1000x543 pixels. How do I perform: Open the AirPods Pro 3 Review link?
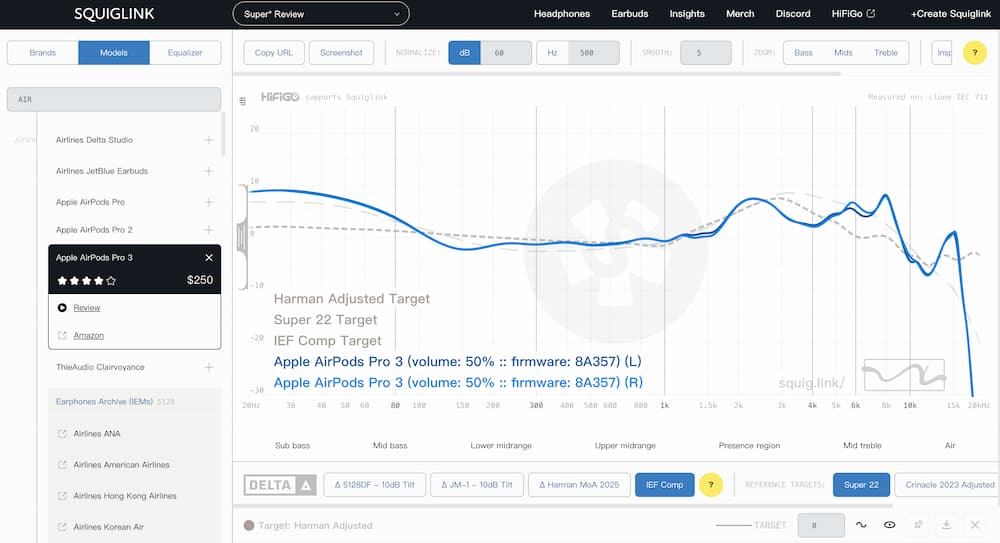[x=87, y=308]
